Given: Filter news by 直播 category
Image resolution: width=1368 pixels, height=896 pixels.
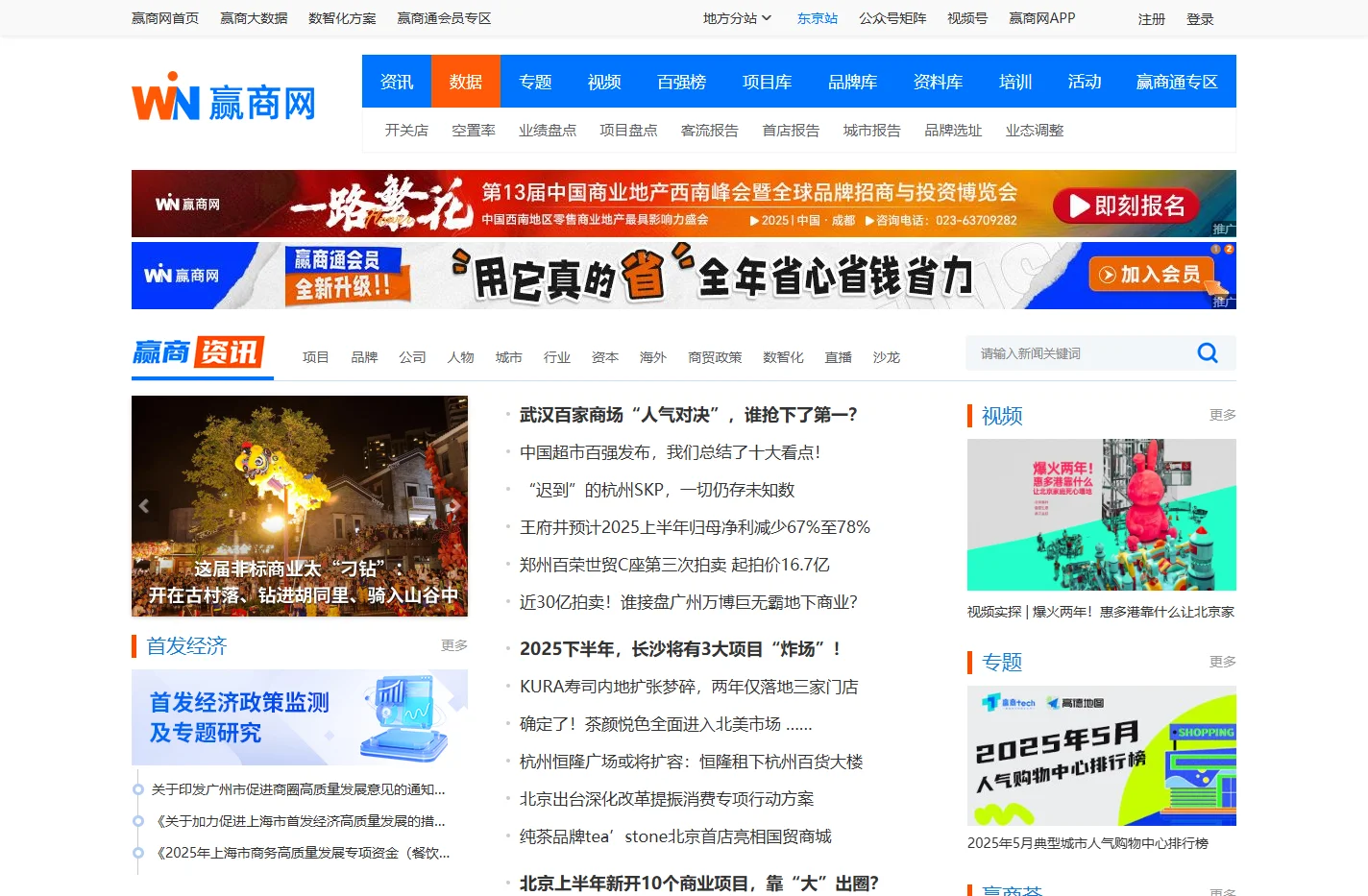Looking at the screenshot, I should (838, 357).
